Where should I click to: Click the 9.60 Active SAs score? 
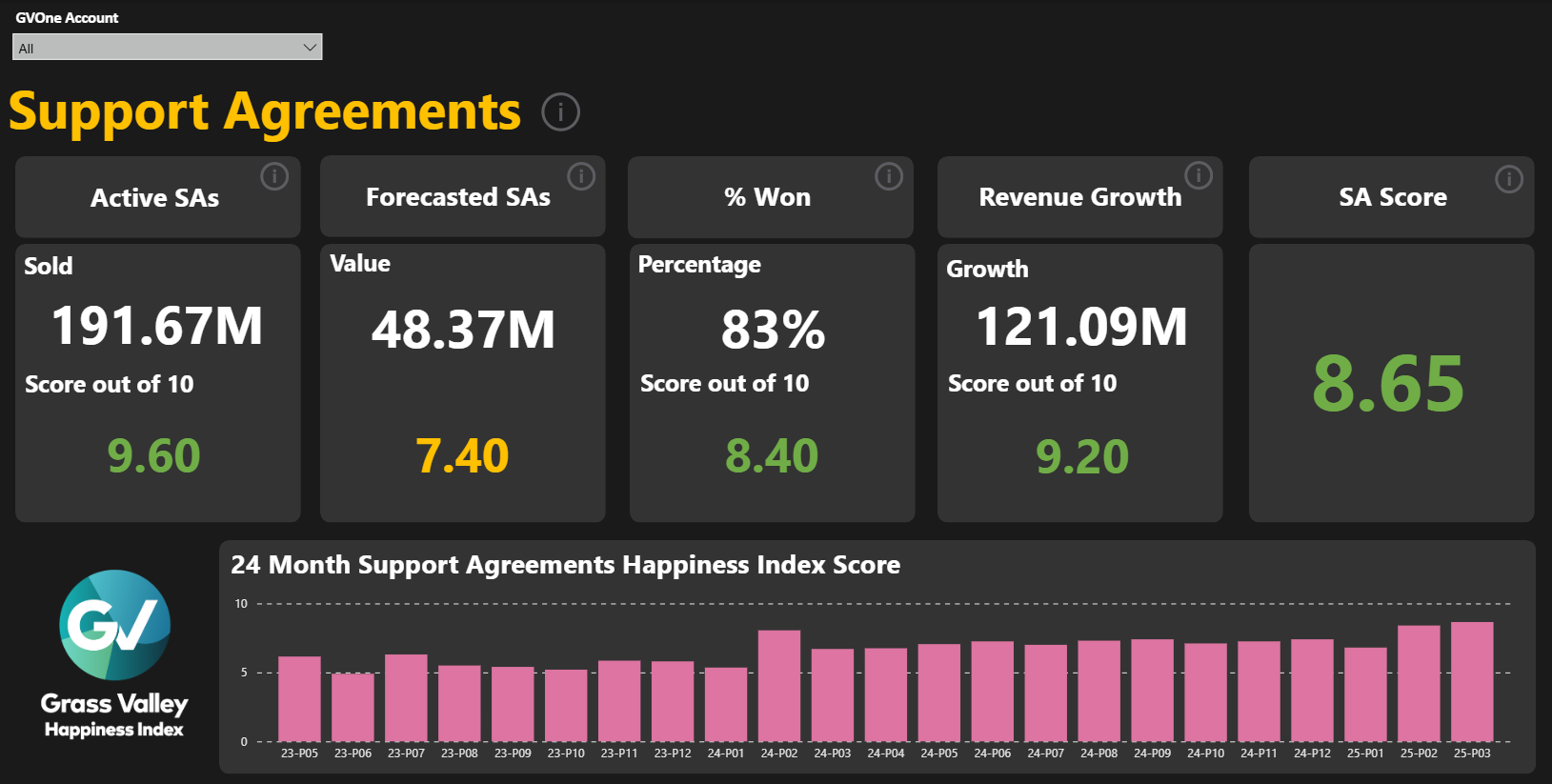pos(154,455)
